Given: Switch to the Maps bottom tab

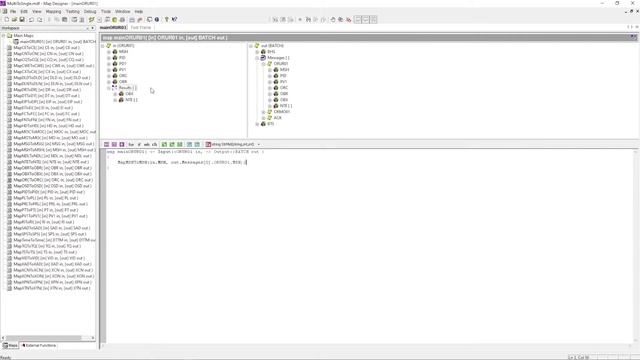Looking at the screenshot, I should pos(11,345).
